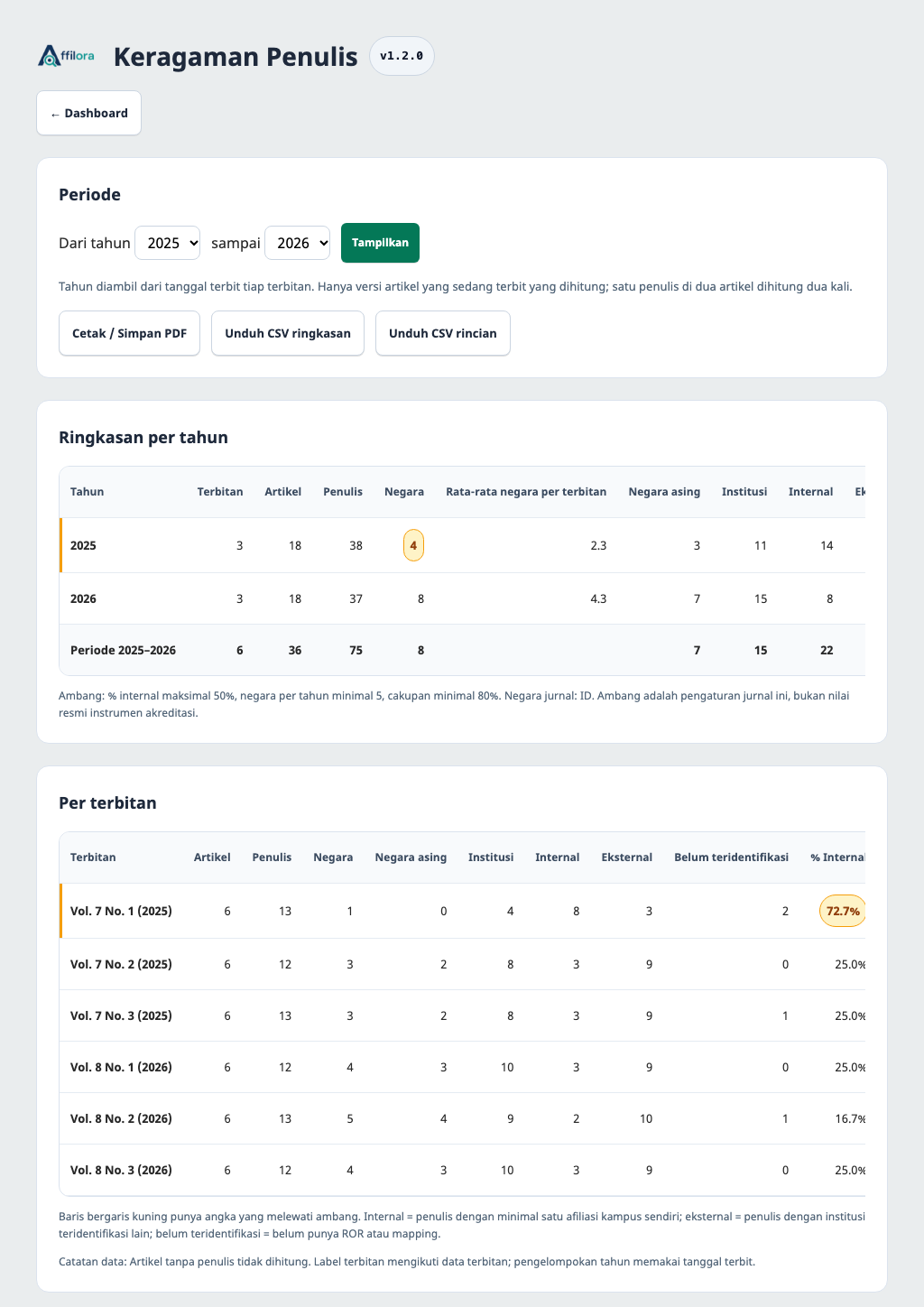Click the Tampilkan button
Screen dimensions: 924x1307
380,243
